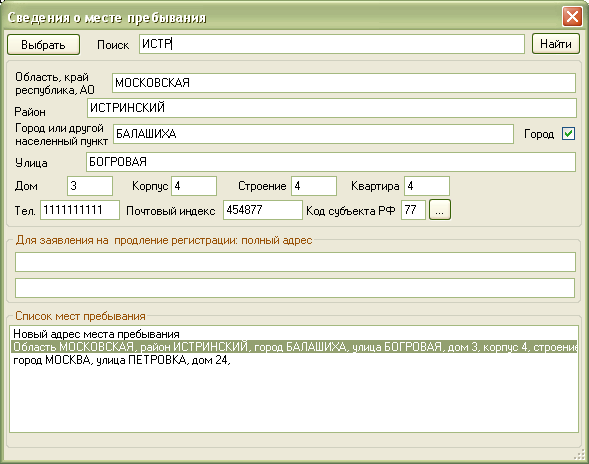Click the Дом number field
Image resolution: width=589 pixels, height=464 pixels.
[x=90, y=186]
